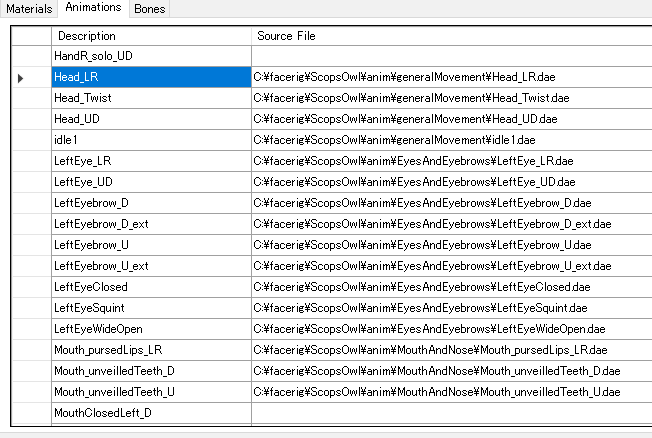Select the LeftEyeSquint description cell
This screenshot has height=438, width=652.
point(150,308)
